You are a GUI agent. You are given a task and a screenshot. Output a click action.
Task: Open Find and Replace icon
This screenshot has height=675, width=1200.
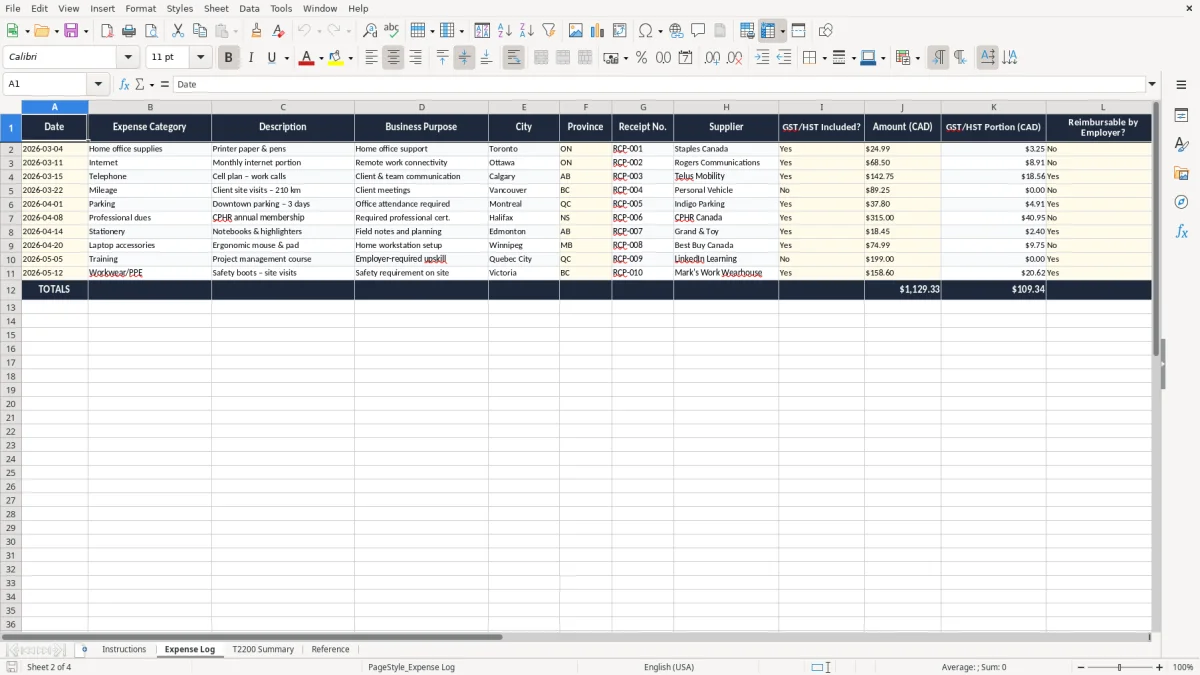(370, 31)
